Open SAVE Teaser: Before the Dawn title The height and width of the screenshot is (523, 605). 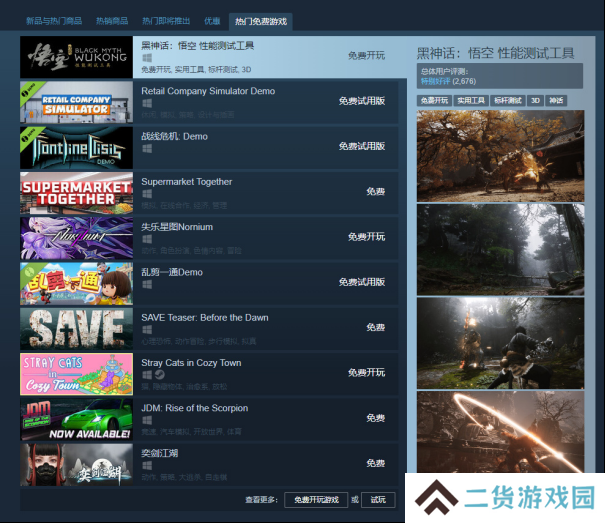205,318
